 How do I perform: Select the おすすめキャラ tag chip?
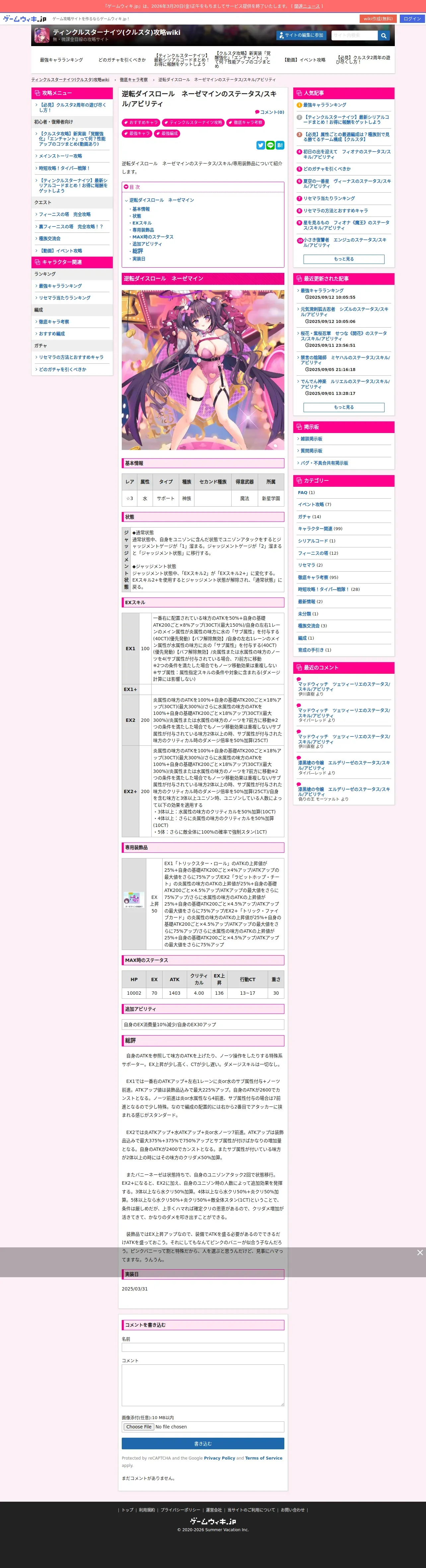(141, 122)
